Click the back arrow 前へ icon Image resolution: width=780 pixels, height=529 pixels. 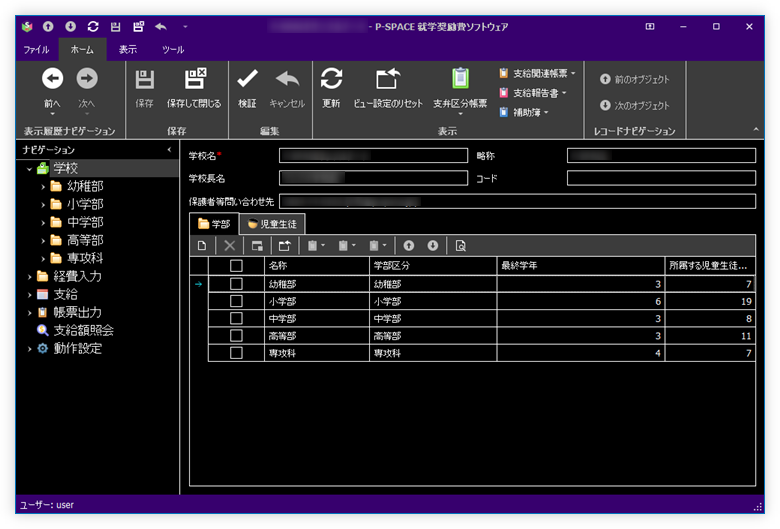[x=52, y=79]
